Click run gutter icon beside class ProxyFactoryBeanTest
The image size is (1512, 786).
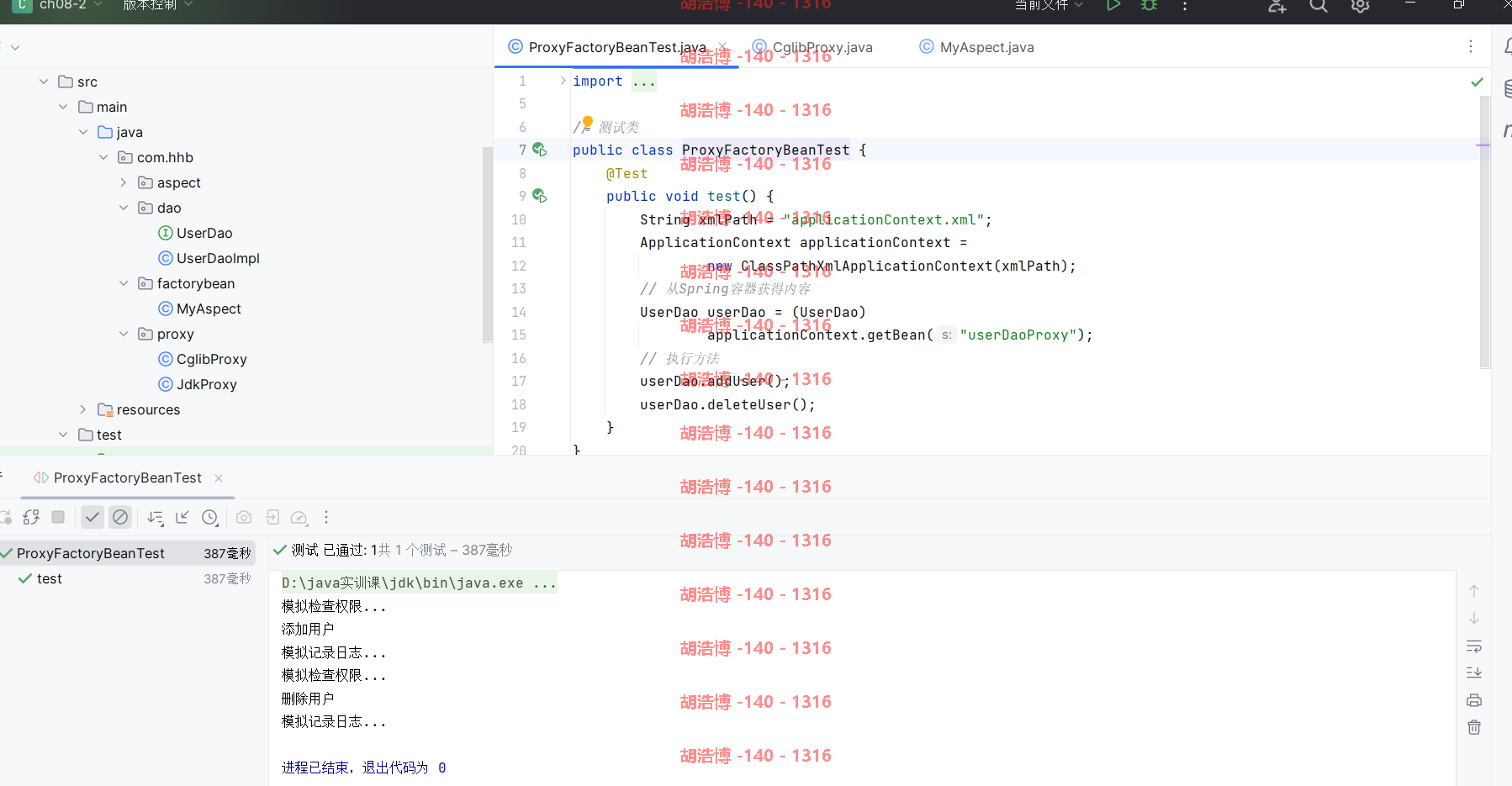pos(540,150)
